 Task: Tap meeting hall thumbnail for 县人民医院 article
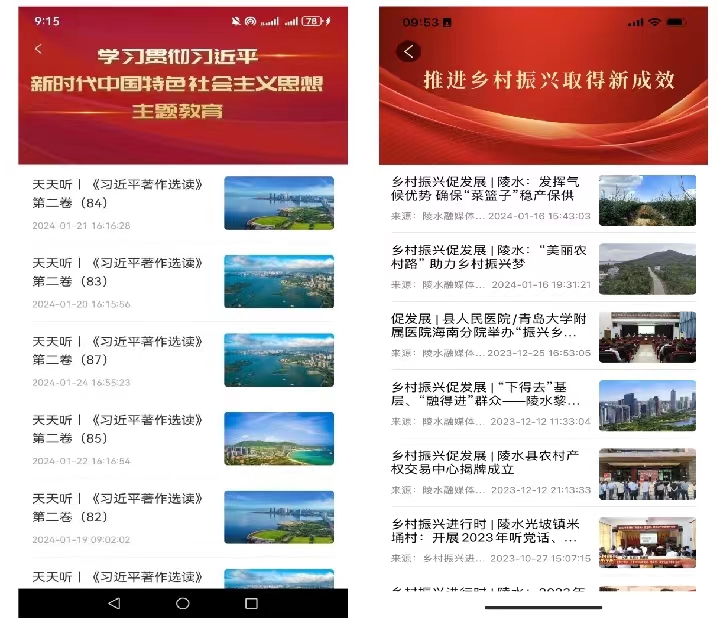646,336
